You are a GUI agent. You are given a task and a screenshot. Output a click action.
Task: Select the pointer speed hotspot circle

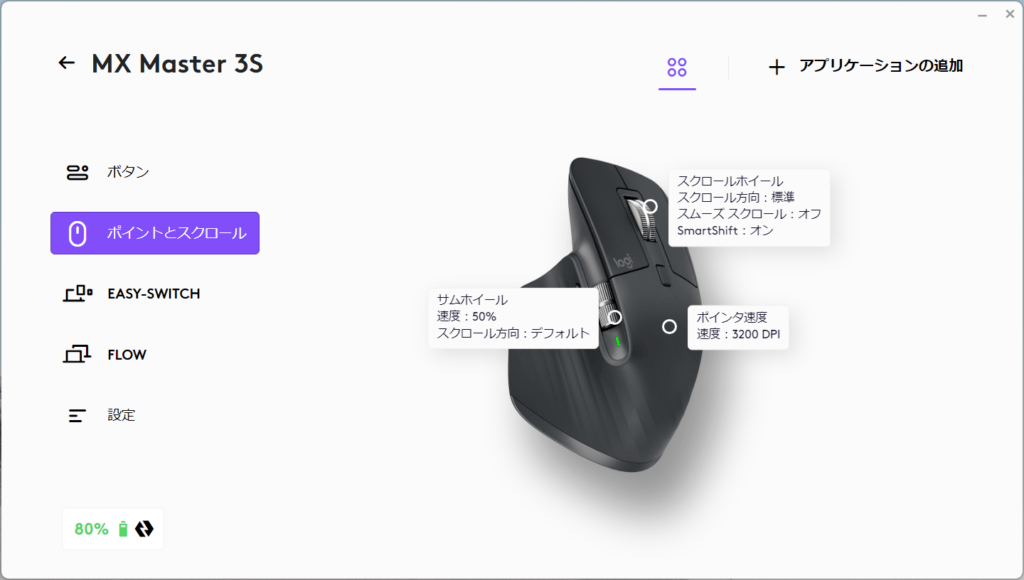click(x=669, y=326)
